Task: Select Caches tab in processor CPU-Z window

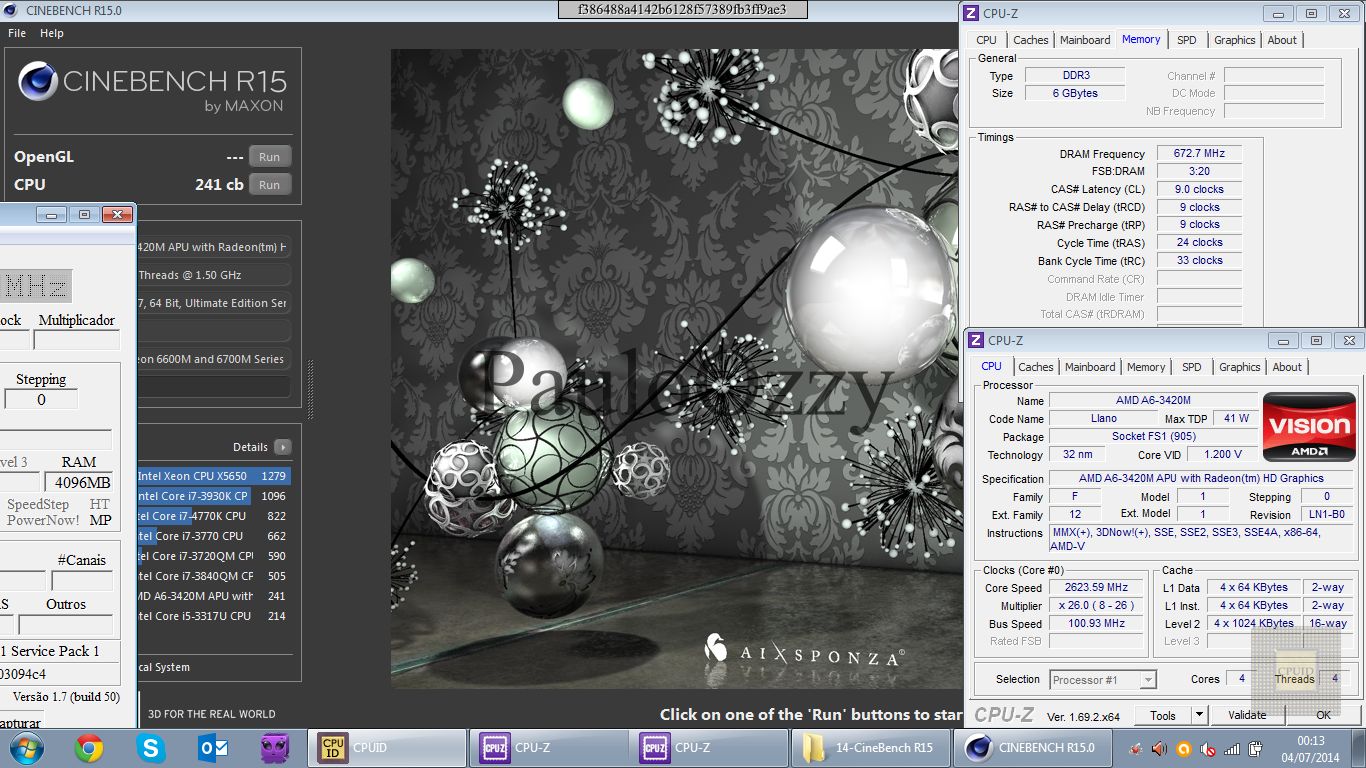Action: (x=1035, y=367)
